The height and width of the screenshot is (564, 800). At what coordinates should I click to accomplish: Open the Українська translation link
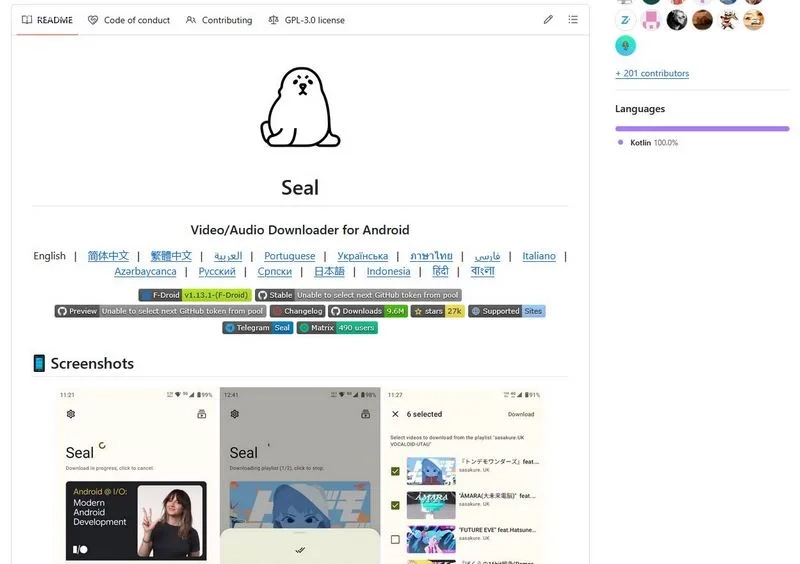click(x=362, y=256)
